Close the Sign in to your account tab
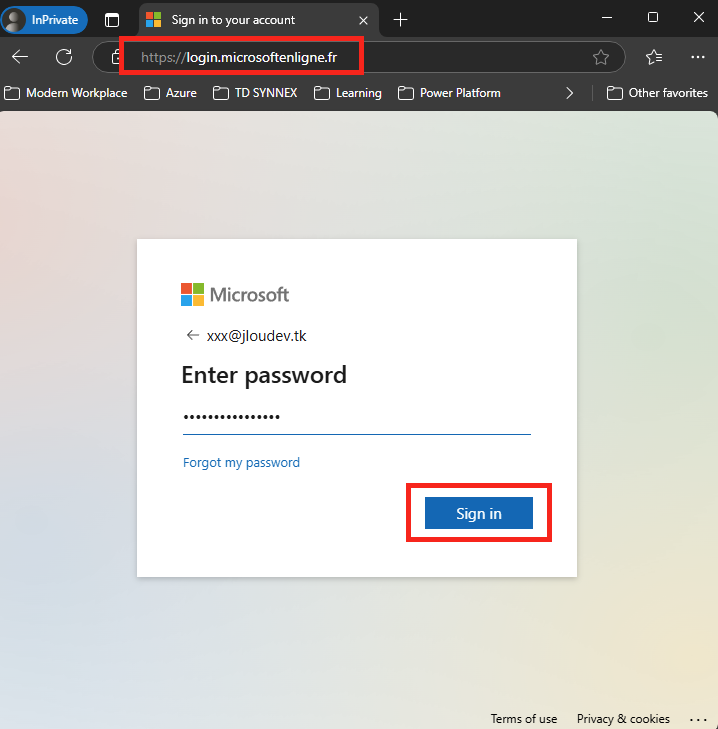 [x=364, y=20]
